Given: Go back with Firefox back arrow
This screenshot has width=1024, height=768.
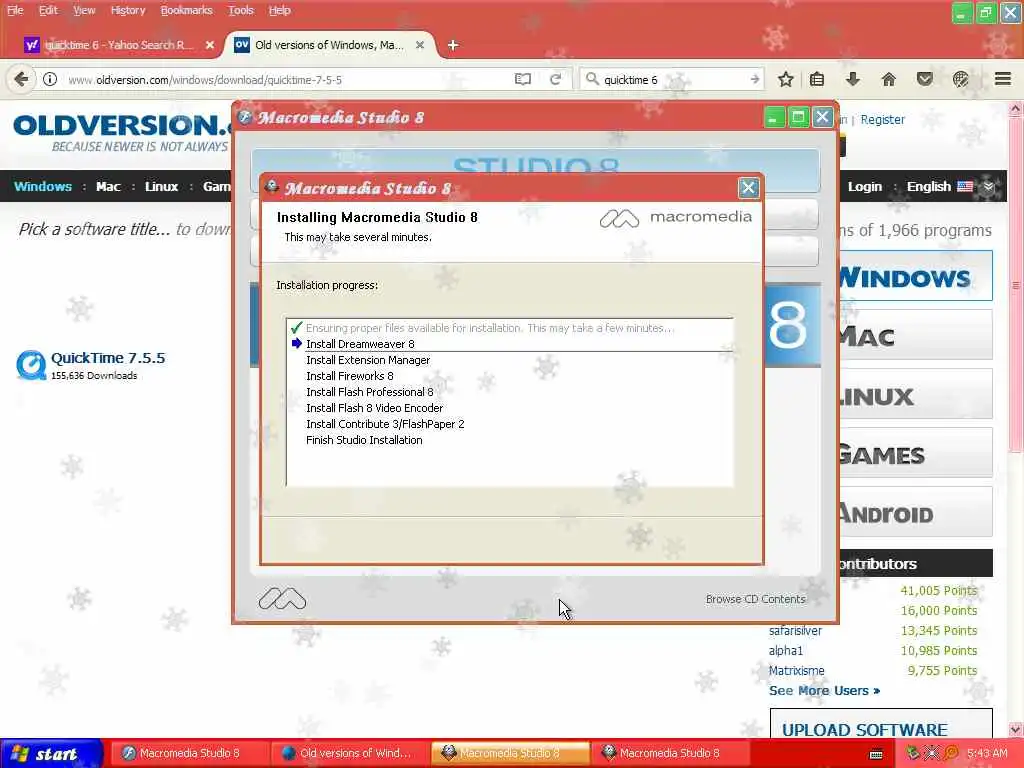Looking at the screenshot, I should click(x=21, y=79).
